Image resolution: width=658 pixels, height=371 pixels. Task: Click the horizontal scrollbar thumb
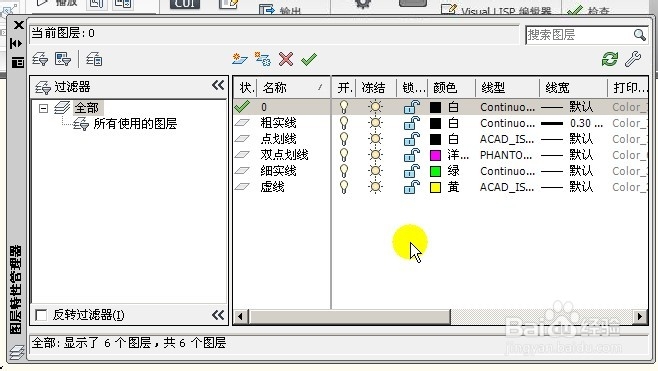pyautogui.click(x=350, y=316)
